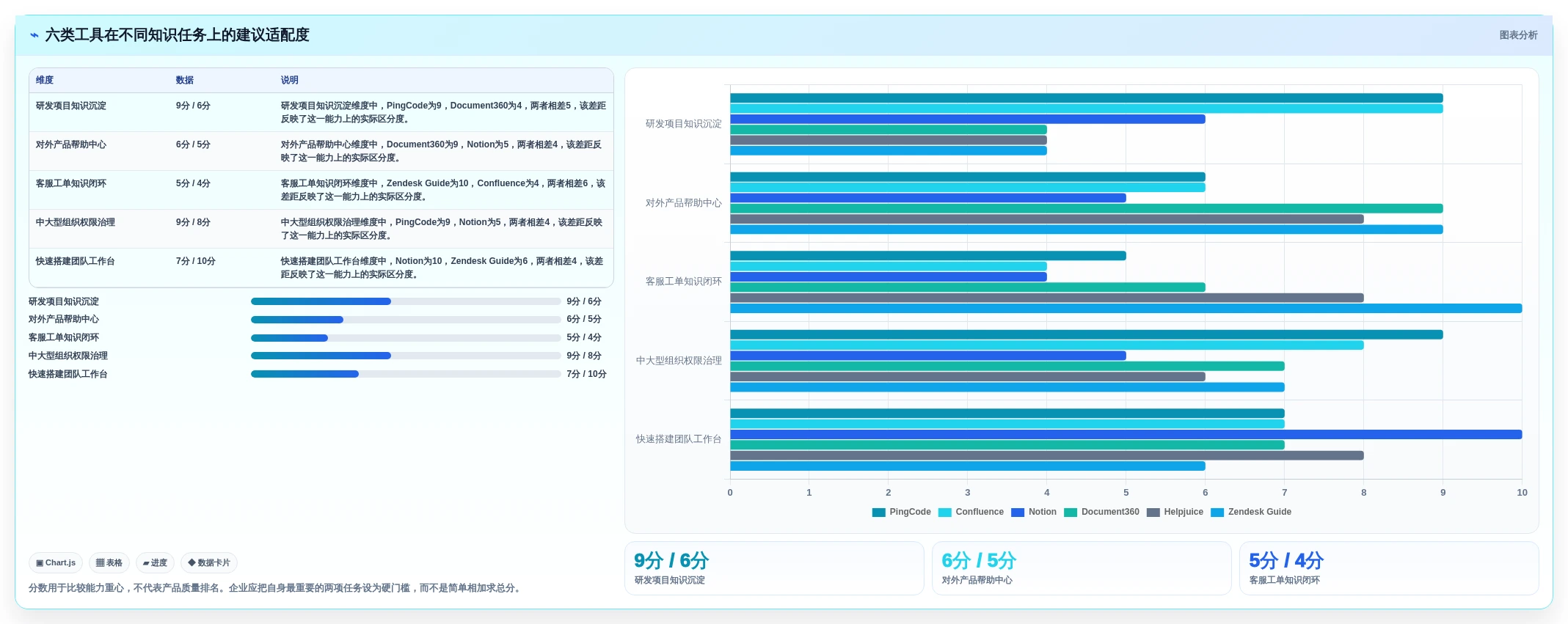This screenshot has width=1568, height=624.
Task: Click the 客服工单知识闭环 label left of its progress bar
Action: tap(64, 338)
